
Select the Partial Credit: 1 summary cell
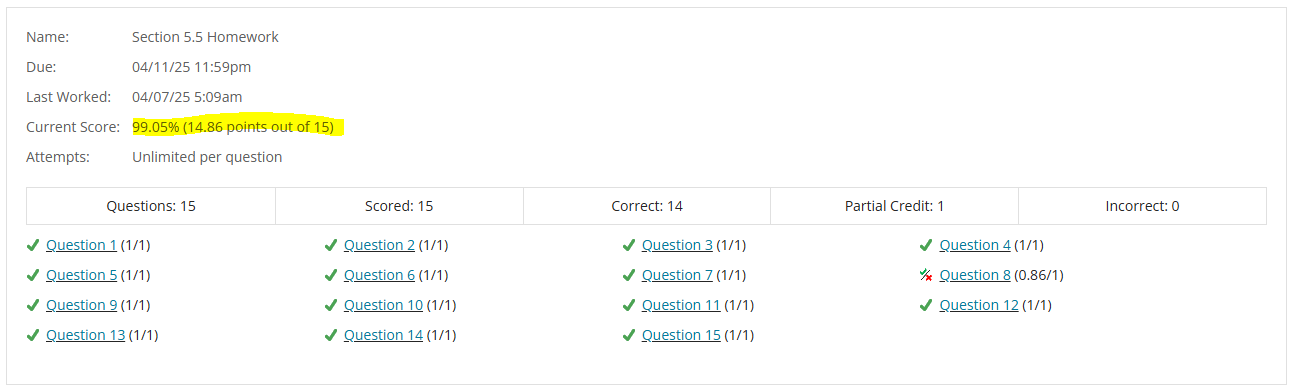[894, 206]
